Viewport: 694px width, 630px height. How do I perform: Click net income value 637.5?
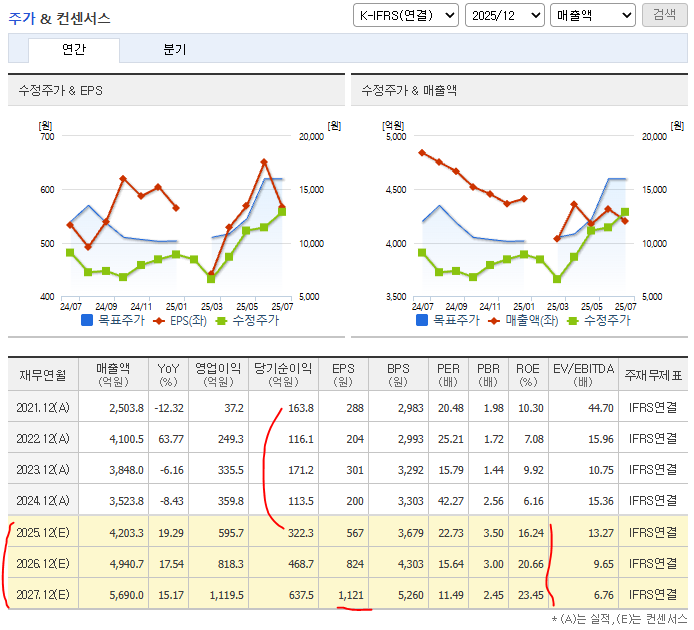tap(301, 595)
